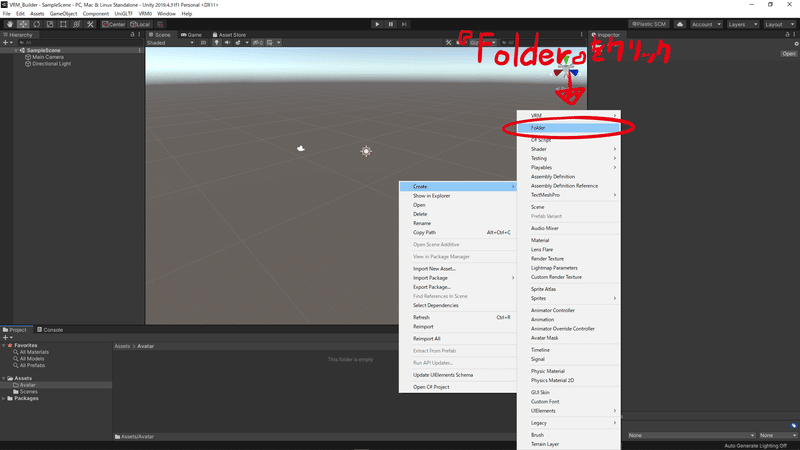
Task: Open cloud services icon
Action: (680, 24)
